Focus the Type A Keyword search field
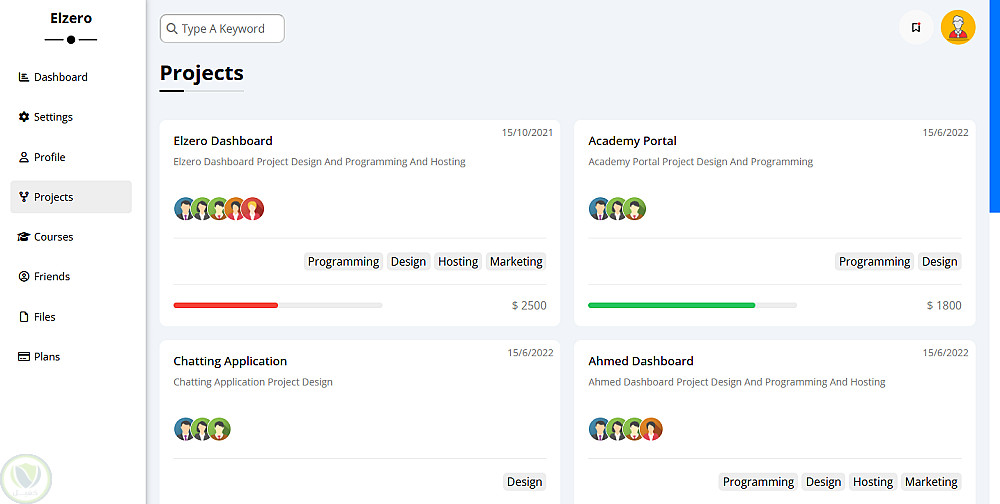The height and width of the screenshot is (504, 1000). pos(229,29)
